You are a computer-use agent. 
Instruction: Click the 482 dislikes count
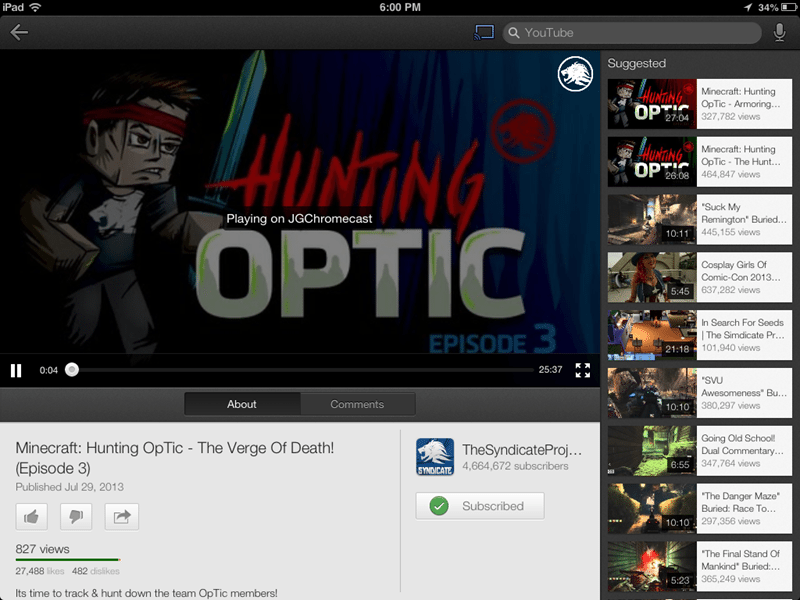[96, 571]
